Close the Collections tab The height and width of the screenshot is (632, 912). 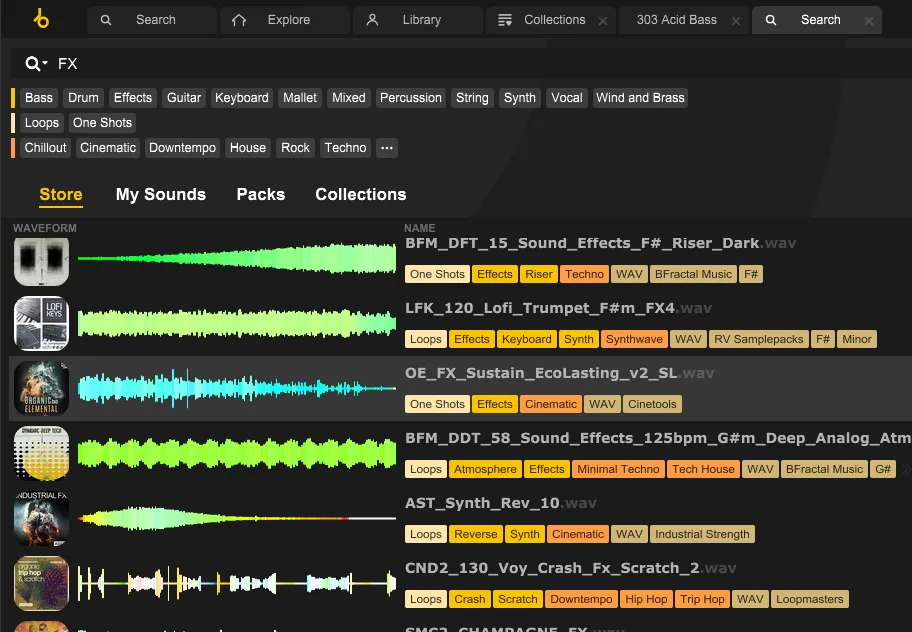pos(602,21)
